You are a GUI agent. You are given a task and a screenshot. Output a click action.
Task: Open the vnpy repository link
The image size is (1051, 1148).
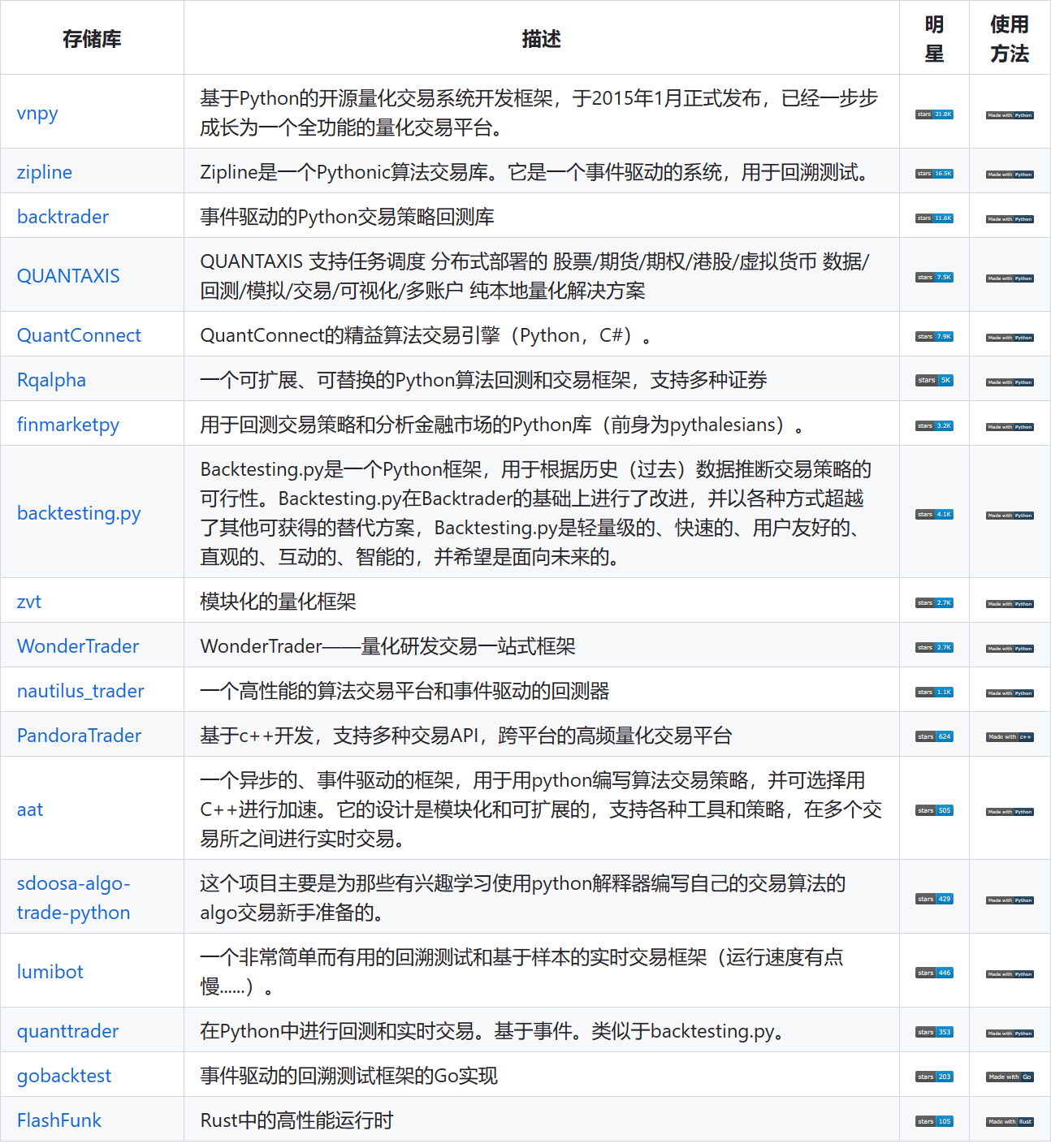click(x=37, y=113)
